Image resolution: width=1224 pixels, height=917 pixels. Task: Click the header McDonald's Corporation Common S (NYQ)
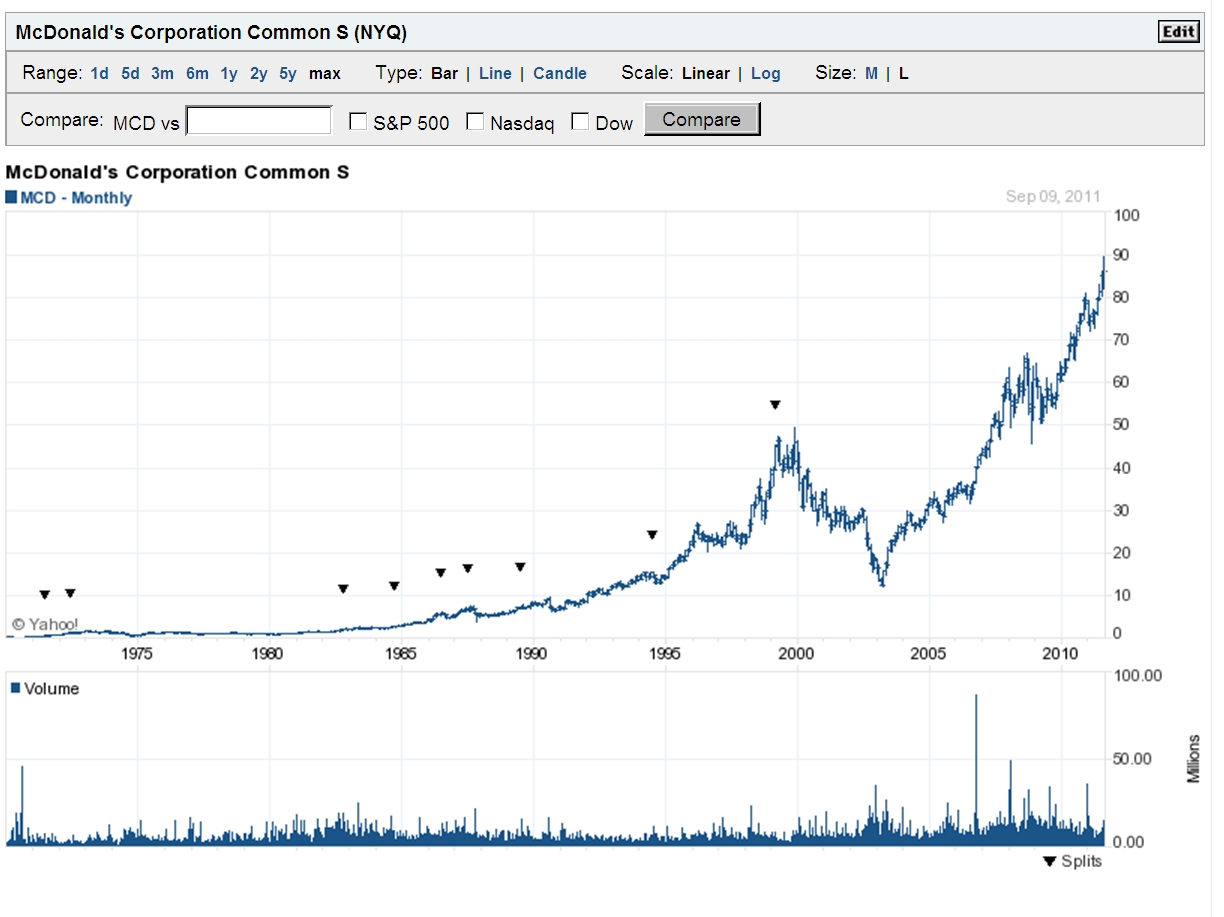pos(211,32)
